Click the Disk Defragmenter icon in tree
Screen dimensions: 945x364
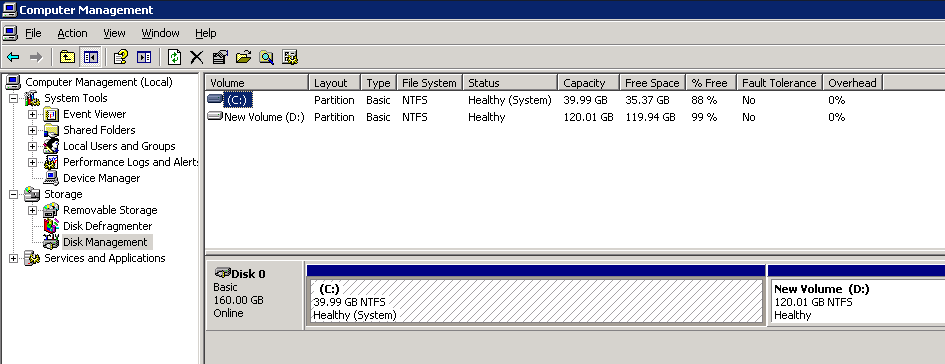pyautogui.click(x=51, y=226)
